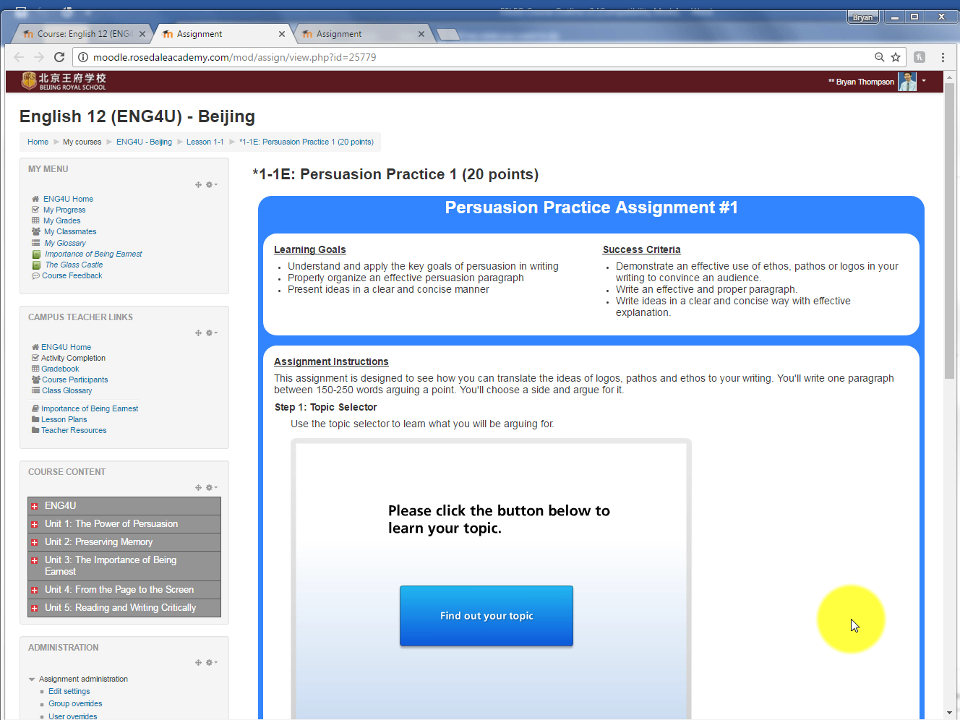
Task: Open Course Participants link
Action: [x=75, y=380]
